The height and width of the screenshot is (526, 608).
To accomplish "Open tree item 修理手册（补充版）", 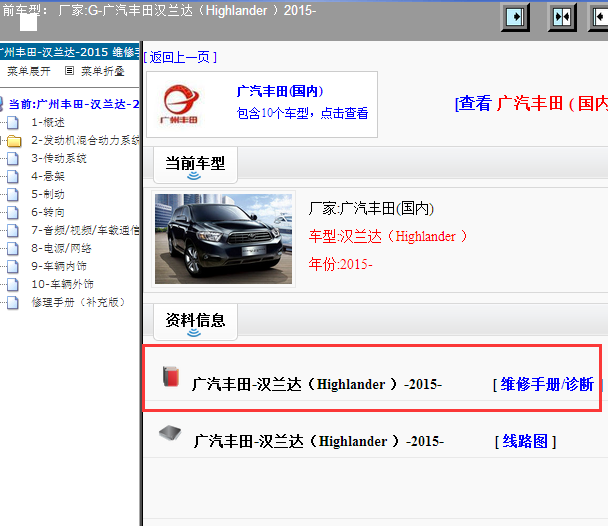I will 78,302.
